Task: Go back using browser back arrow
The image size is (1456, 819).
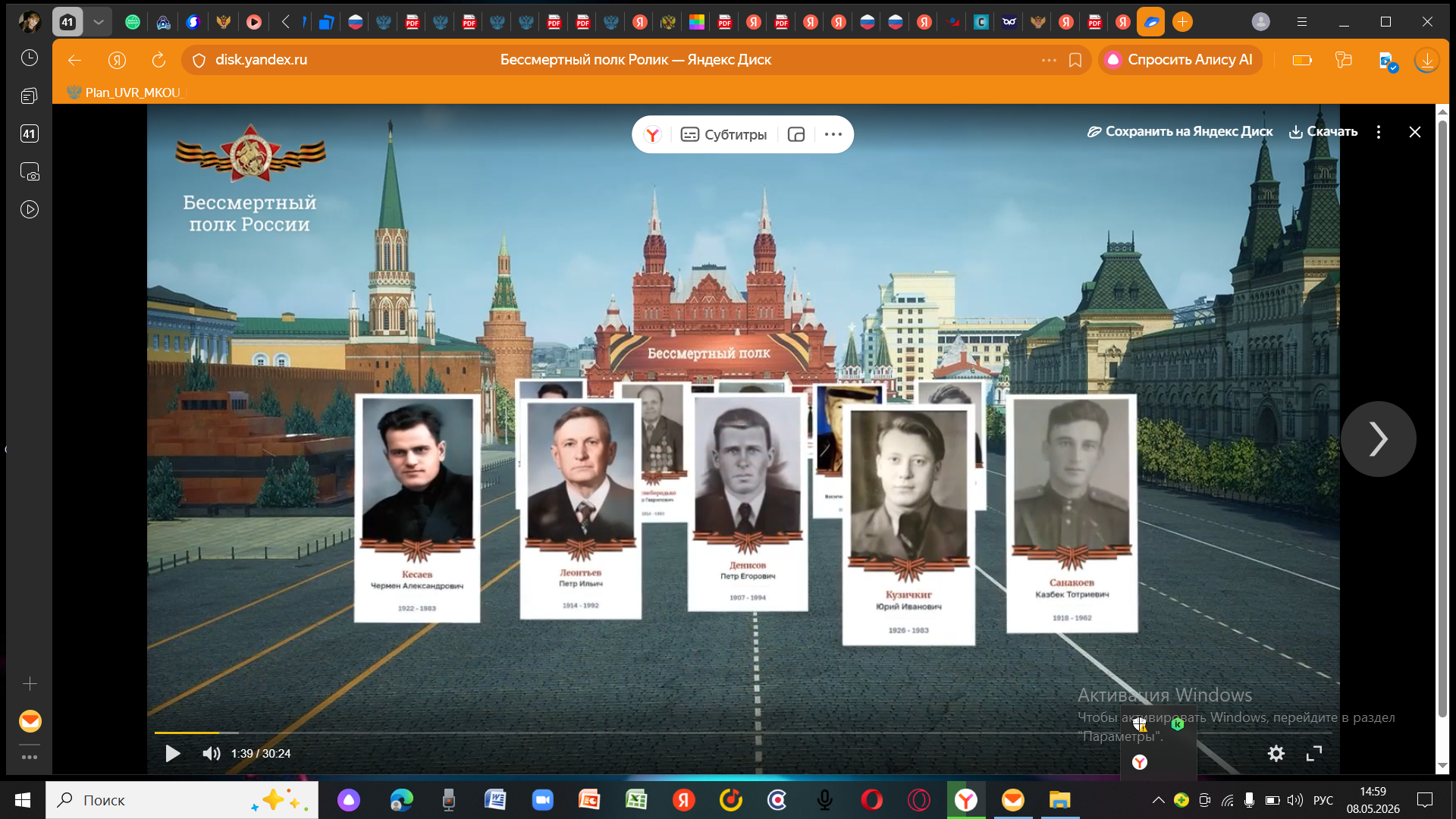Action: (74, 60)
